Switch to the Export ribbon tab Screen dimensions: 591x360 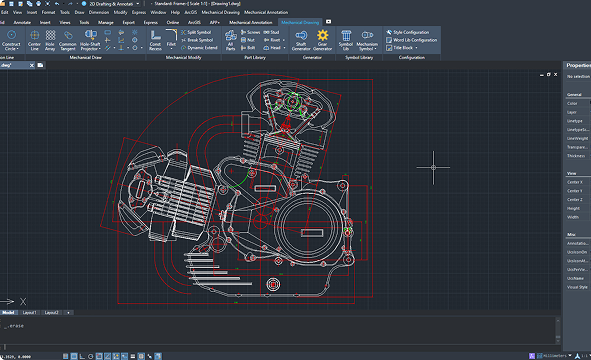tap(129, 22)
